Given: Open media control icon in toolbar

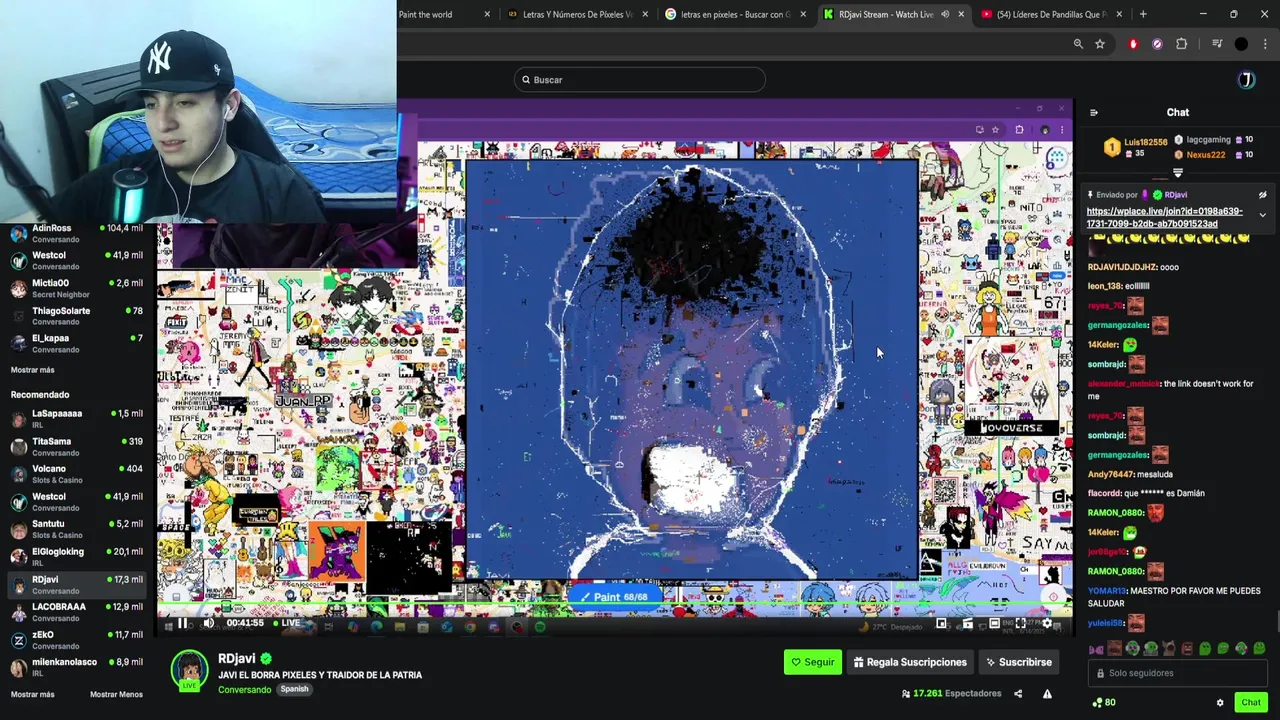Looking at the screenshot, I should [x=1217, y=44].
